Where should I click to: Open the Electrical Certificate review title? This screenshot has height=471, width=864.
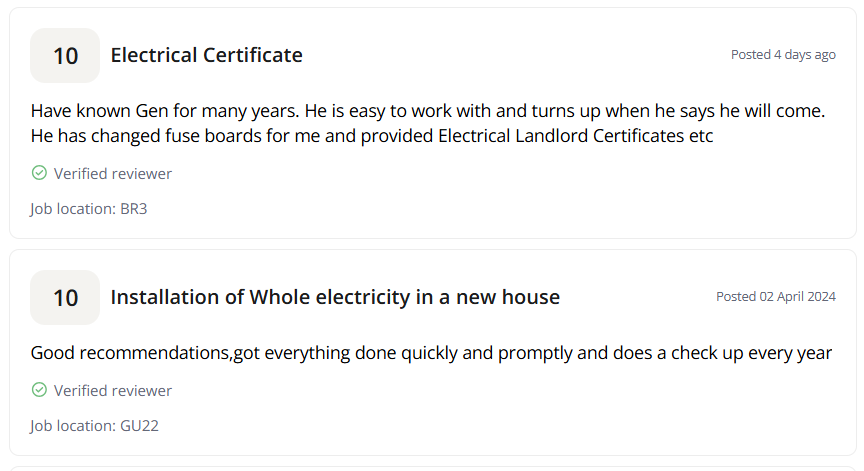click(207, 55)
